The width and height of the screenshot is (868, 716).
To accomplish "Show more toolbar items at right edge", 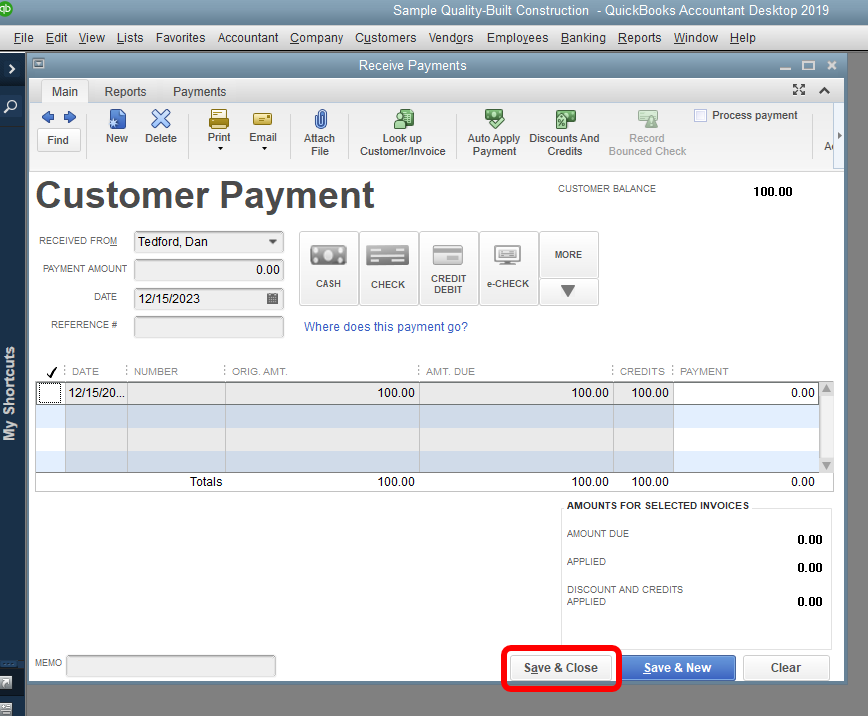I will point(839,136).
